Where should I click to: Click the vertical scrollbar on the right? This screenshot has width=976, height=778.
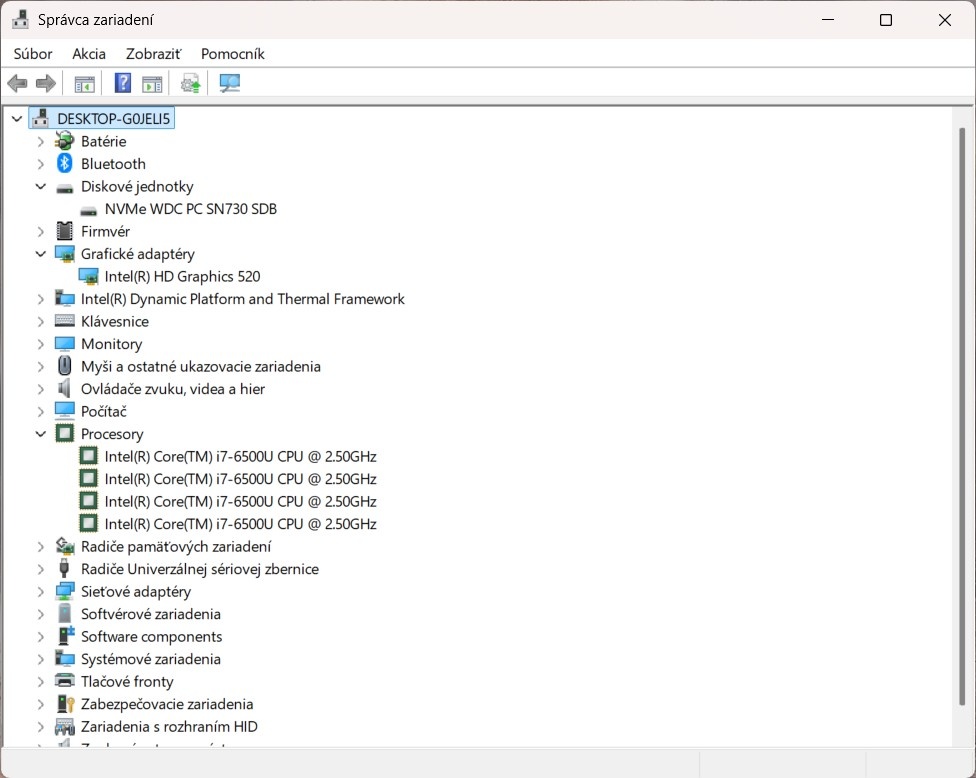(x=965, y=400)
